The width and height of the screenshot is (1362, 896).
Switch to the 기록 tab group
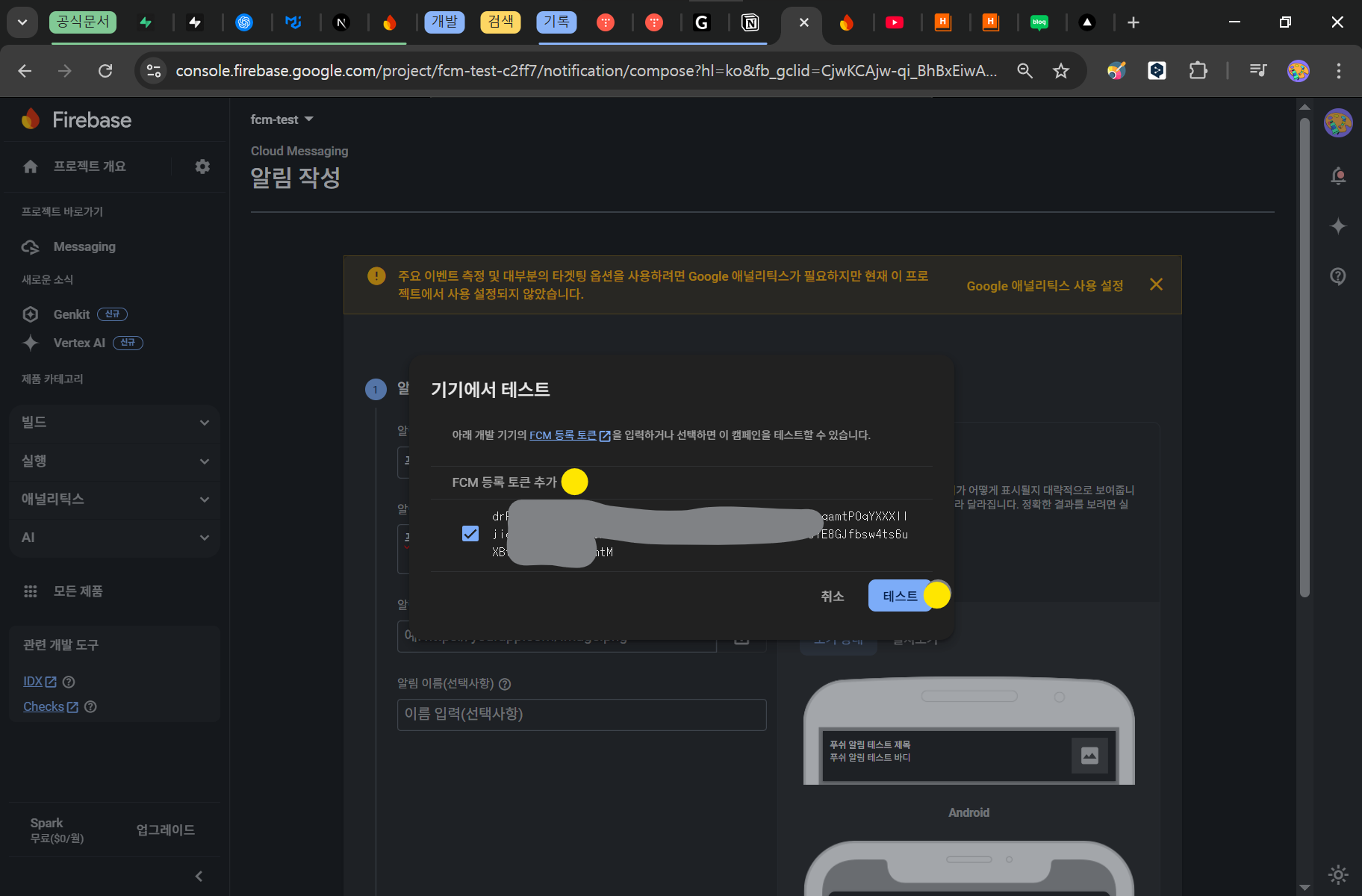[556, 22]
